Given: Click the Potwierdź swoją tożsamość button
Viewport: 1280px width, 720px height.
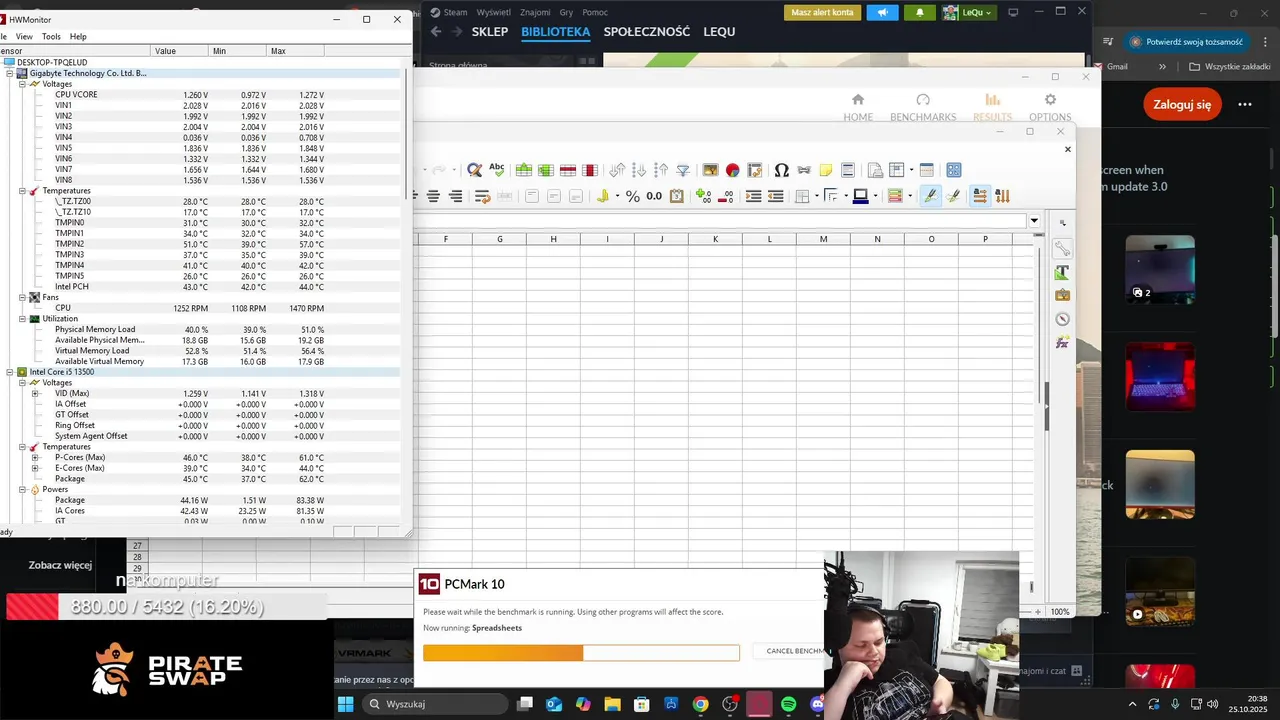Looking at the screenshot, I should coord(1187,42).
